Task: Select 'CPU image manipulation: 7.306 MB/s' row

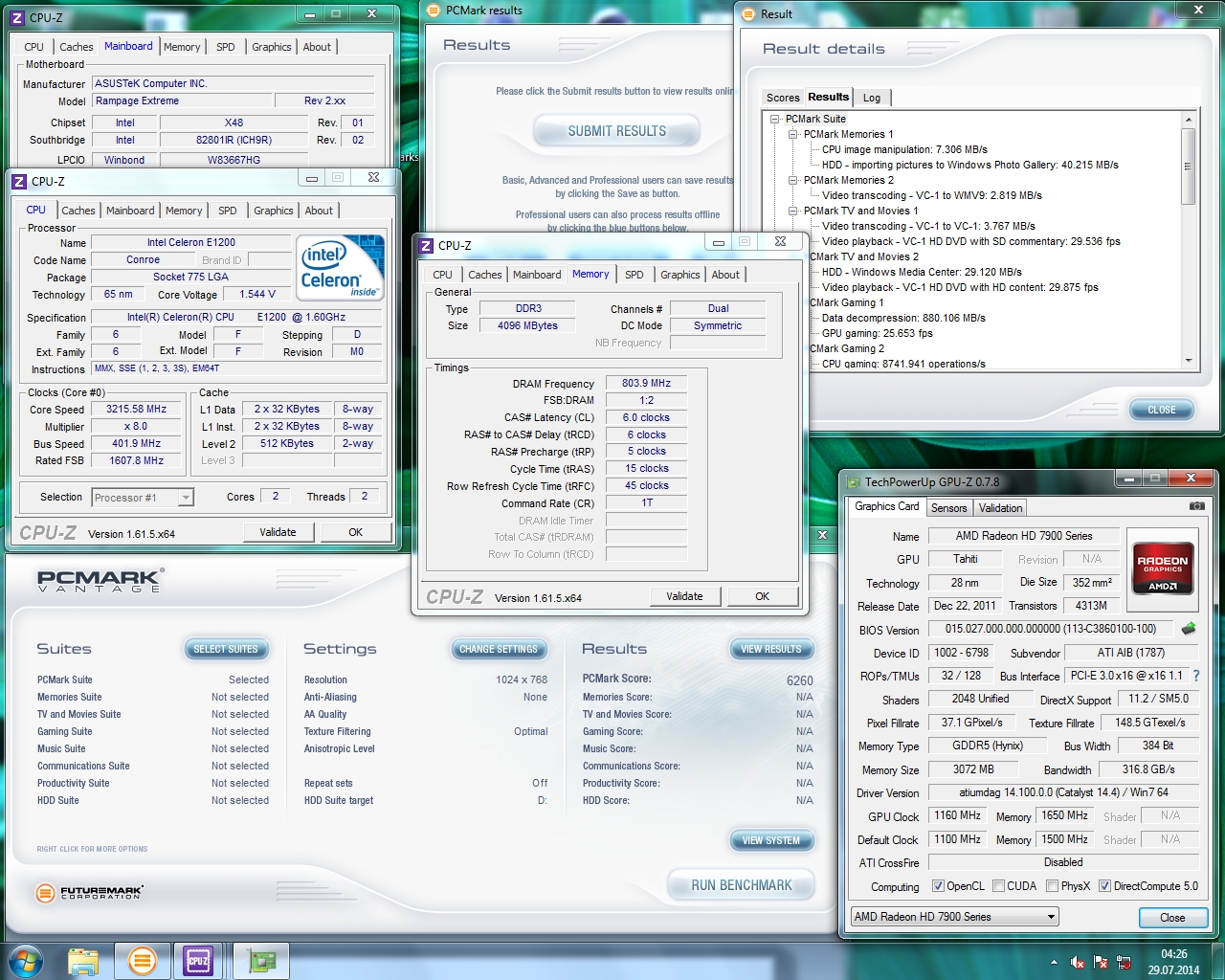Action: [x=904, y=149]
